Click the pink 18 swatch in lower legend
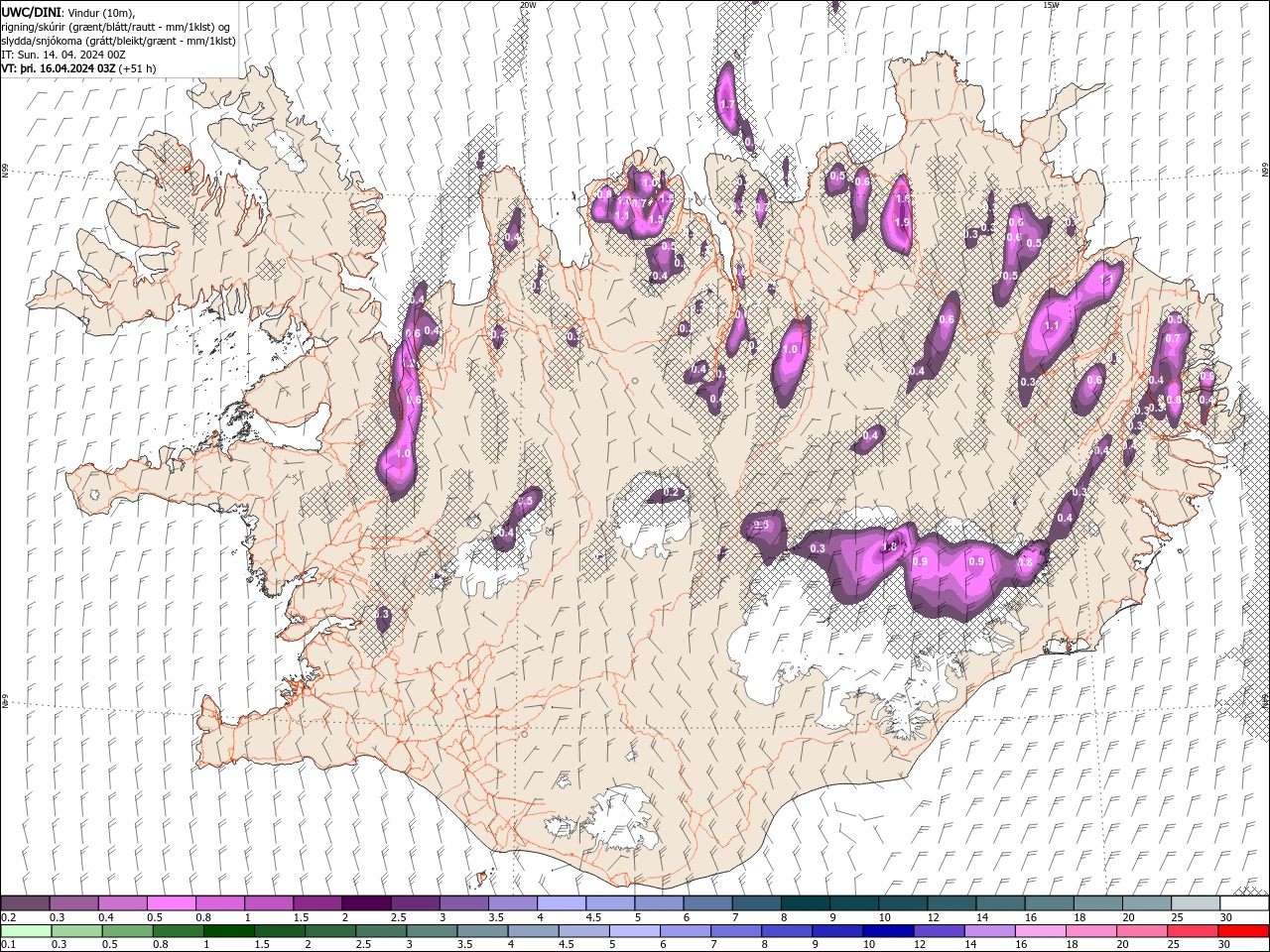Image resolution: width=1270 pixels, height=952 pixels. [x=1090, y=931]
